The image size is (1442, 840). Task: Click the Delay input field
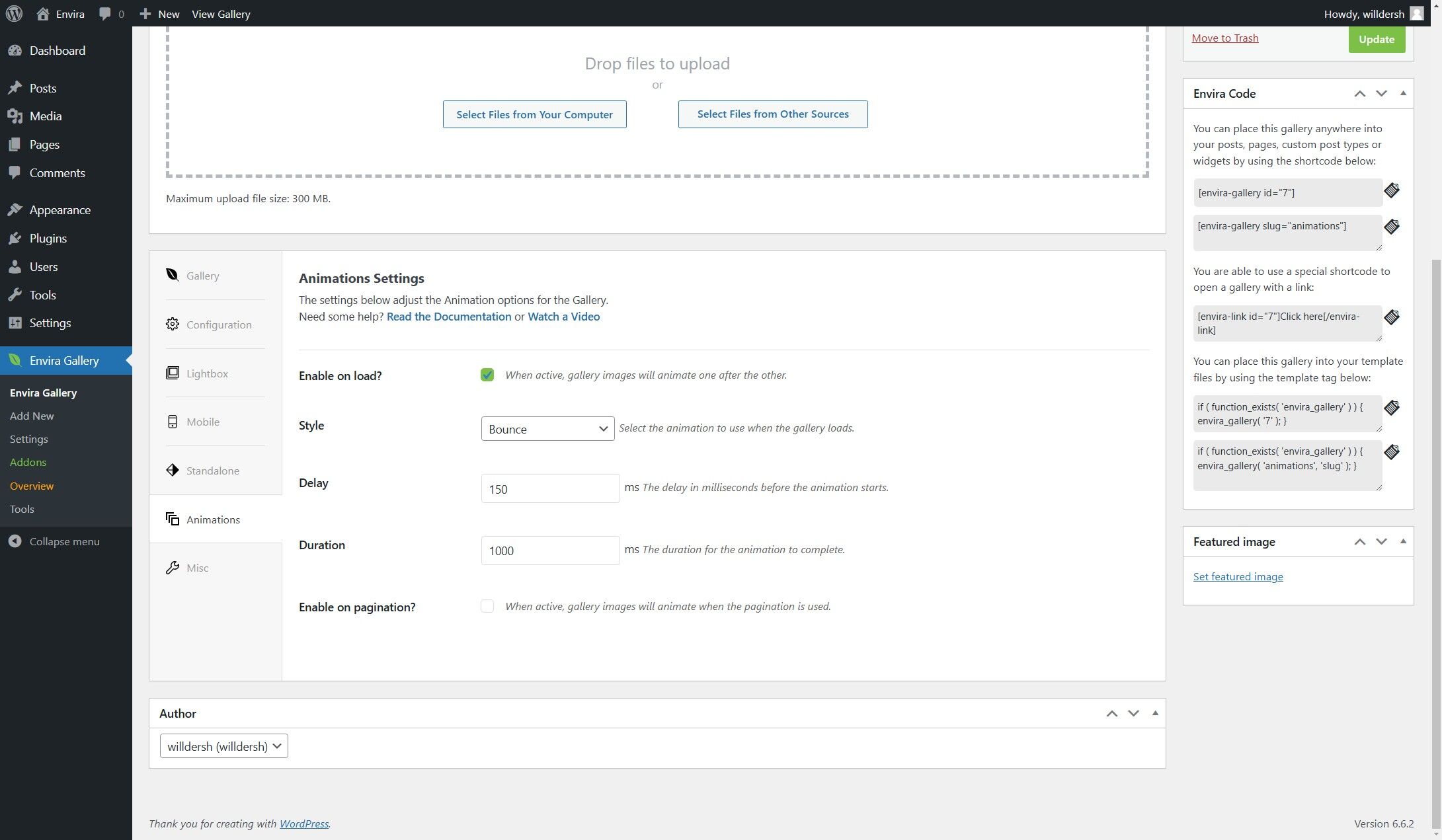[550, 488]
